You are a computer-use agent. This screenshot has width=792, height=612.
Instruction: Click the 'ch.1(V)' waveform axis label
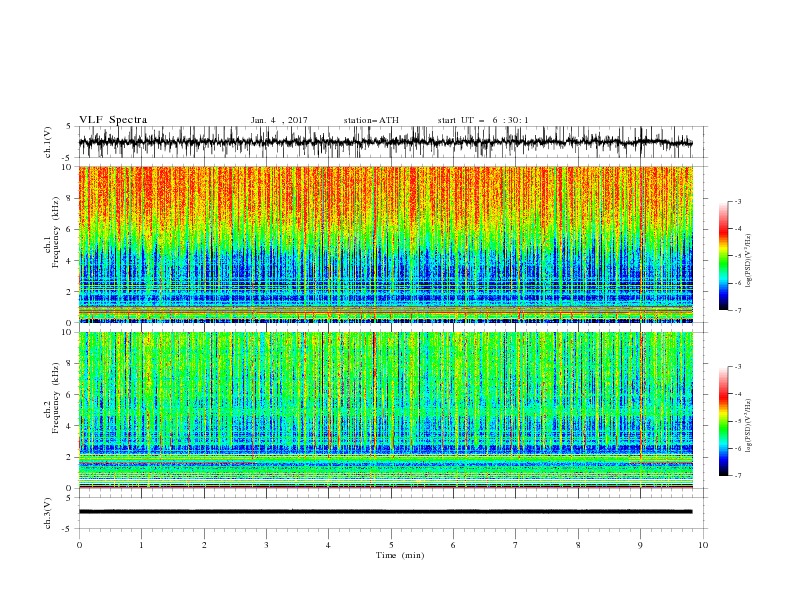coord(48,142)
